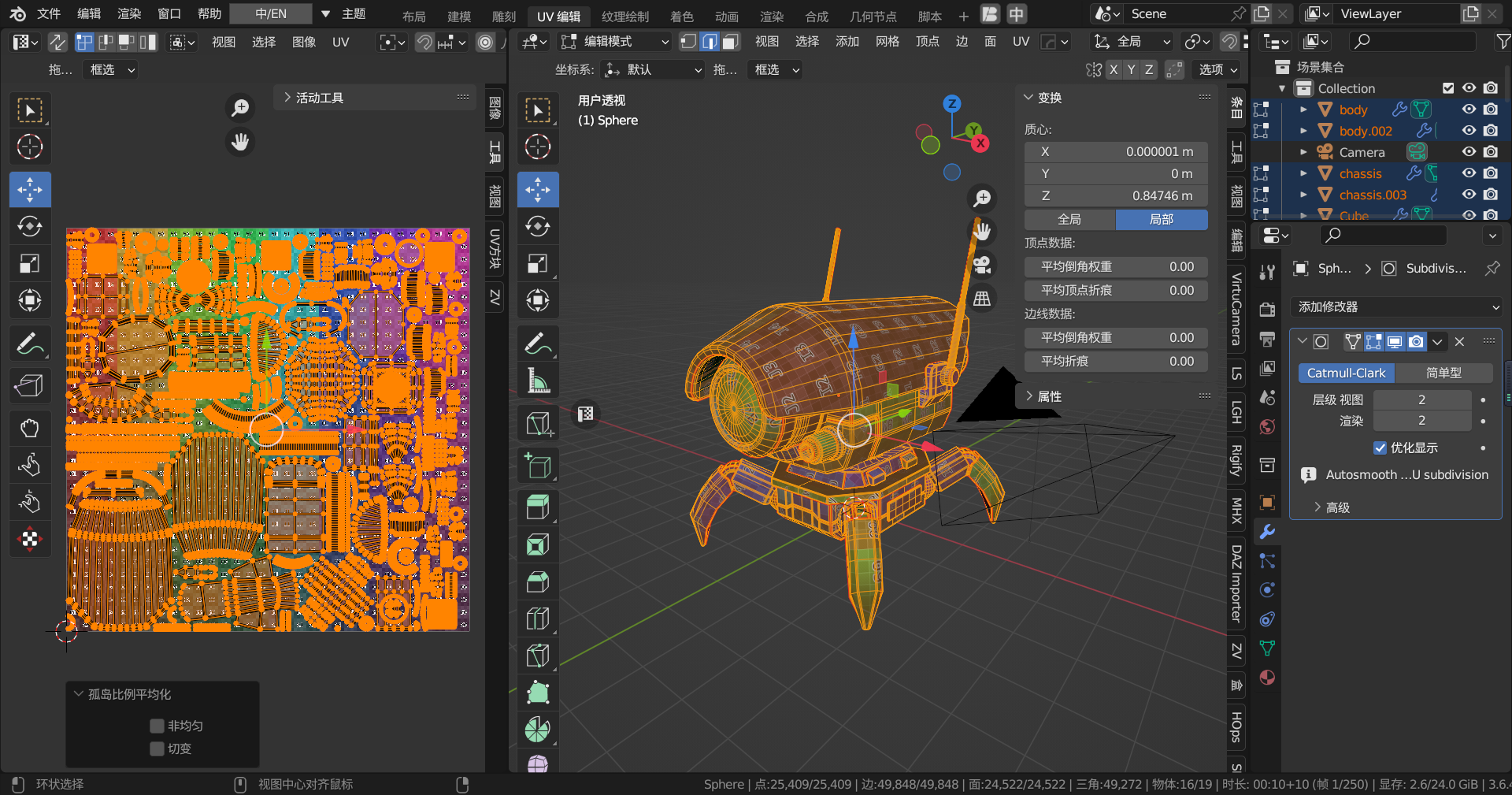
Task: Open the Object Data properties tab icon
Action: click(x=1267, y=648)
